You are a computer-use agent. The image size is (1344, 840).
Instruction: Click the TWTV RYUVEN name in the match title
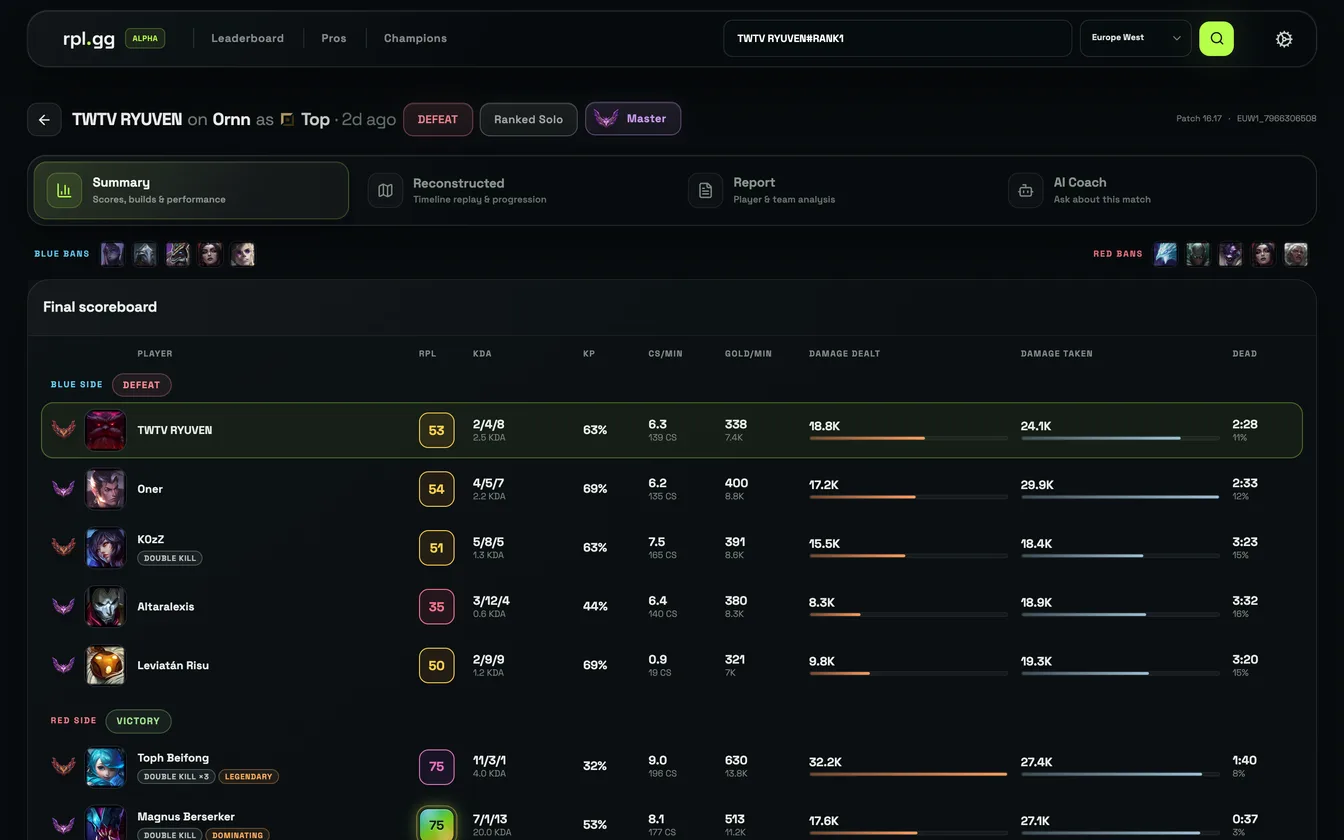[x=127, y=119]
